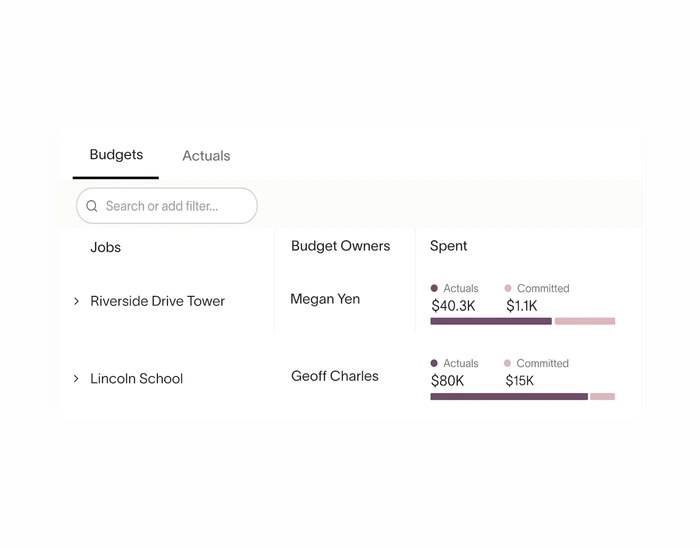Expand the Riverside Drive Tower row
The image size is (700, 550).
[76, 301]
